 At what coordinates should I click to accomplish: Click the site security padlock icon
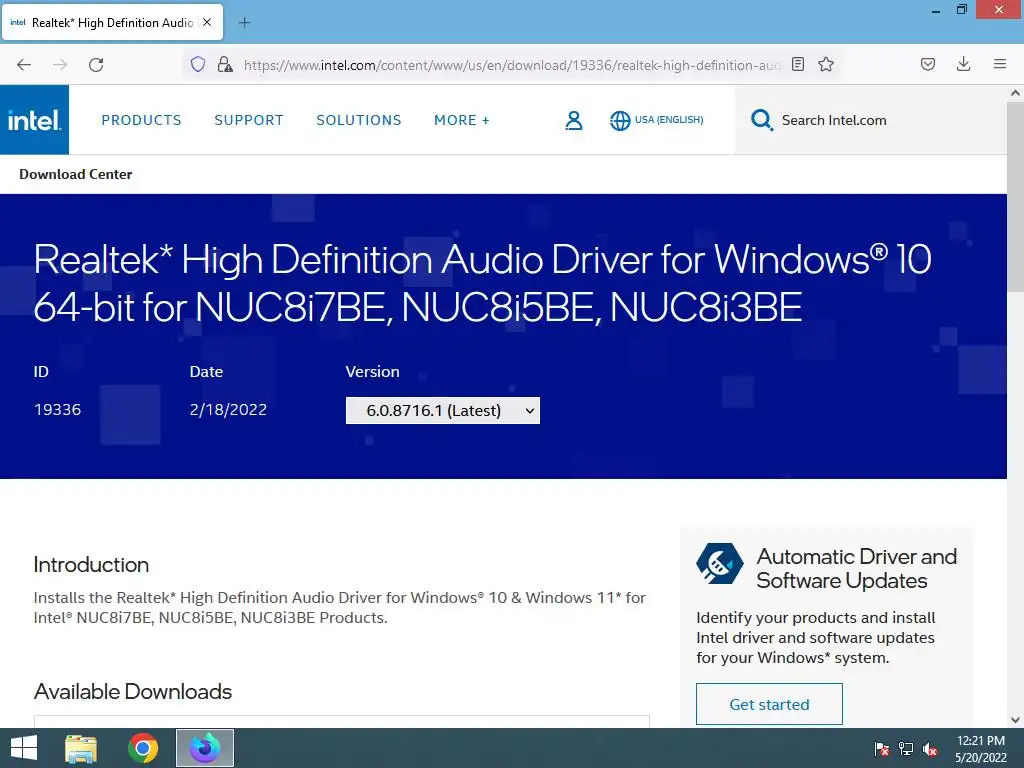coord(225,64)
